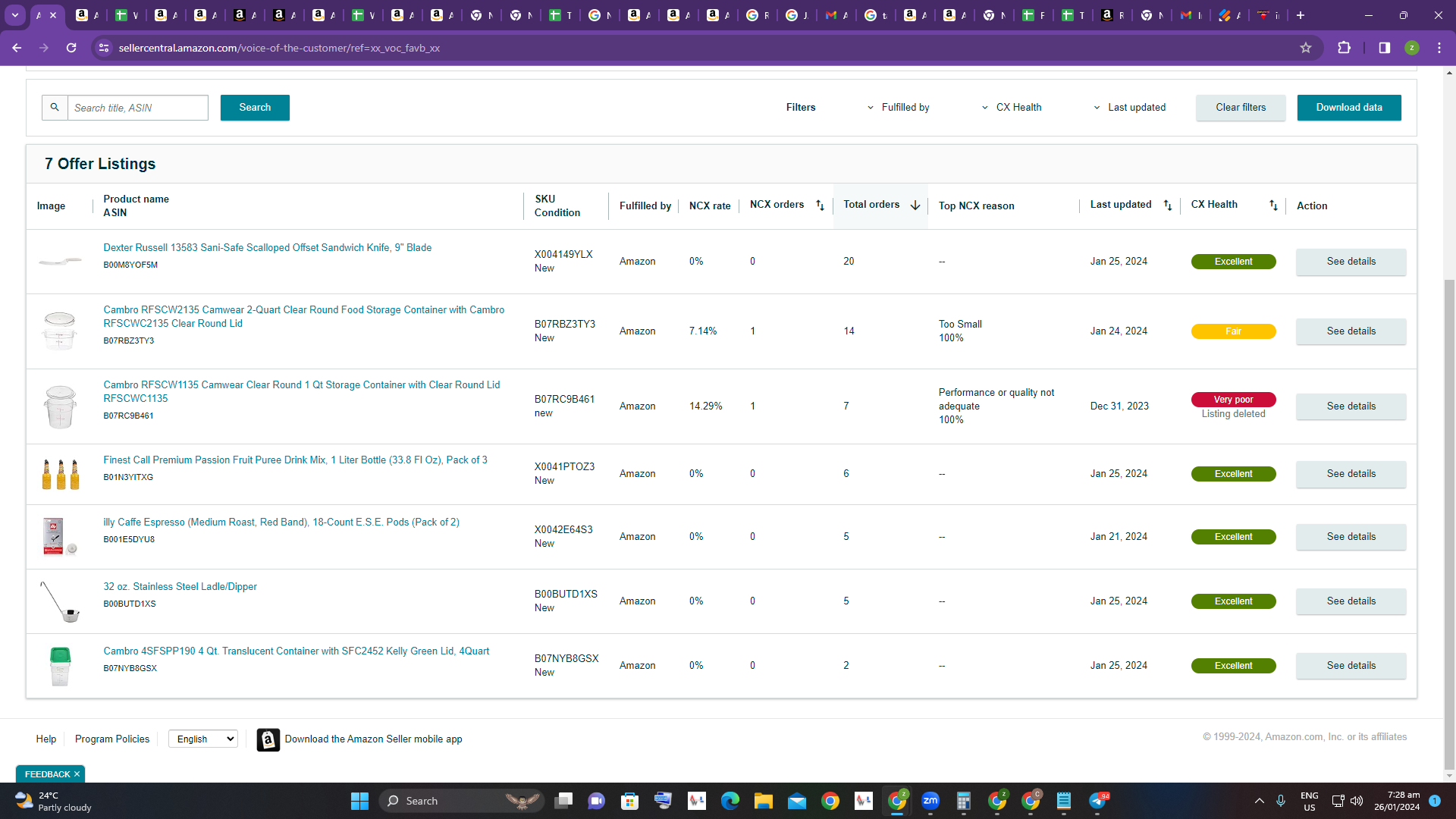Screen dimensions: 1456x819
Task: Open Program Policies link
Action: pyautogui.click(x=112, y=739)
